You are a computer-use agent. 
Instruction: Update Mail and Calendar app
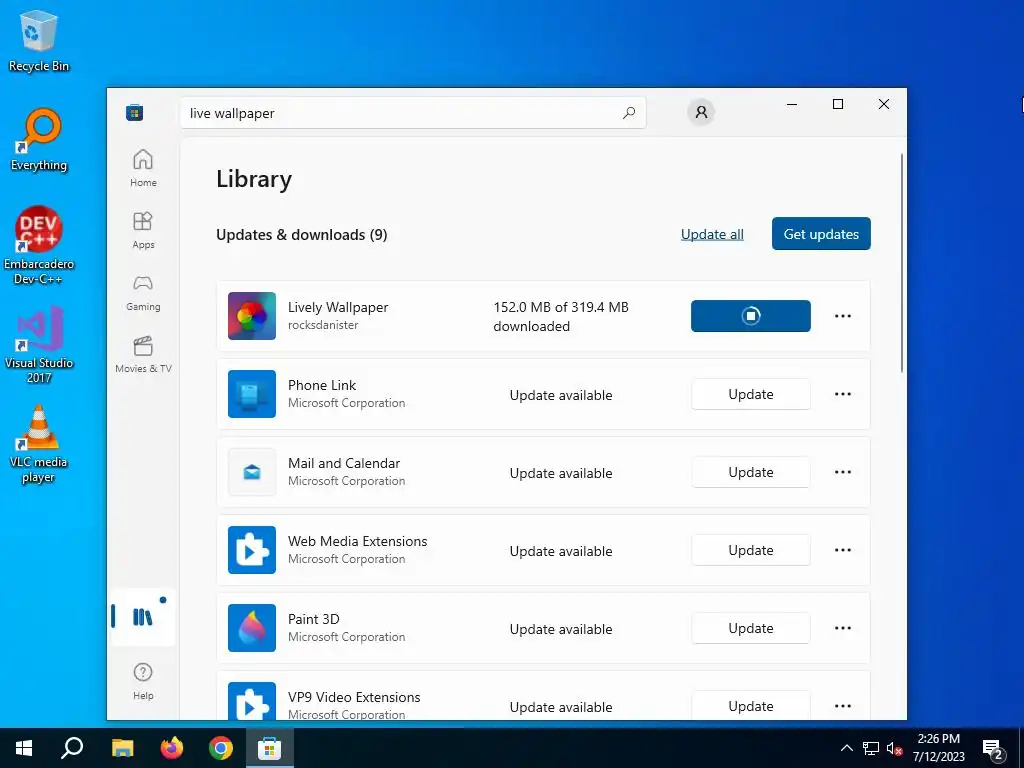coord(750,472)
